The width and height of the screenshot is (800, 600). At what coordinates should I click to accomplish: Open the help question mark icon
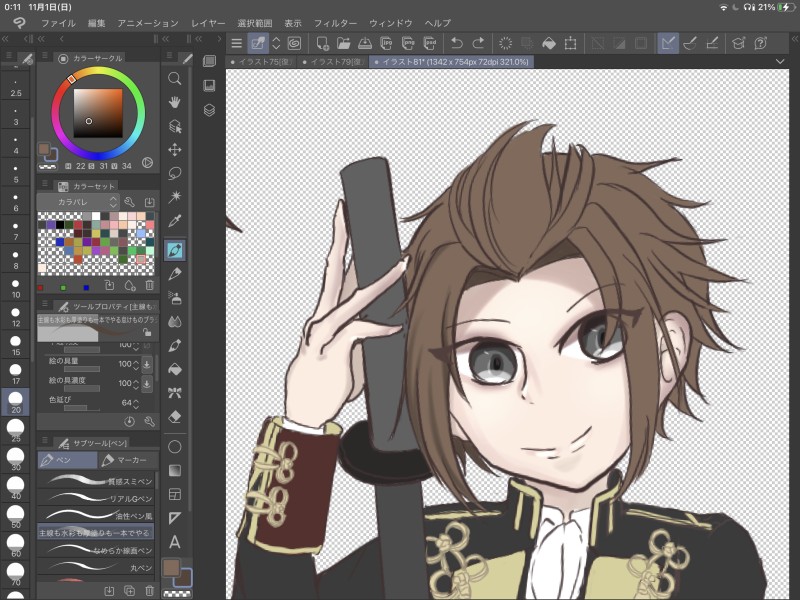click(x=760, y=43)
